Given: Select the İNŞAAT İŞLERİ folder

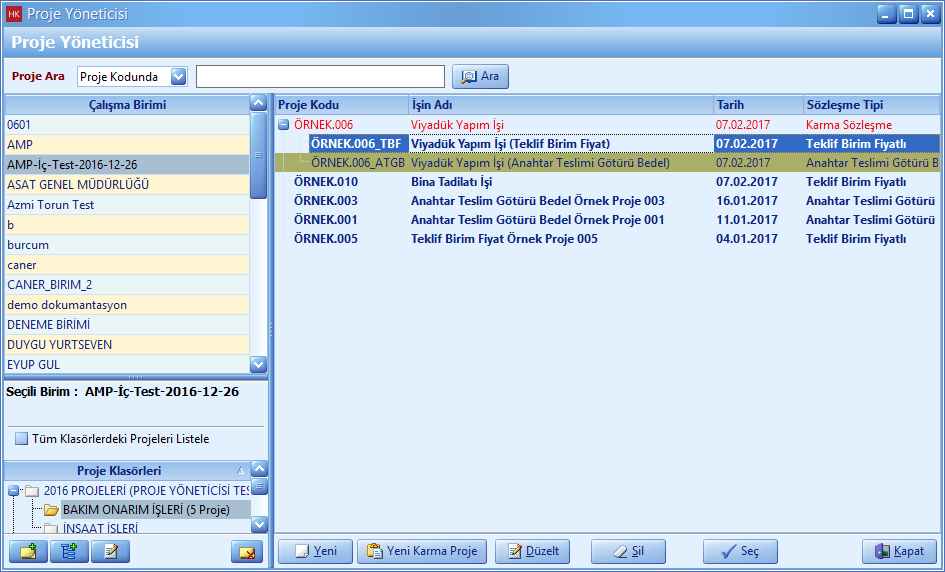Looking at the screenshot, I should click(100, 527).
